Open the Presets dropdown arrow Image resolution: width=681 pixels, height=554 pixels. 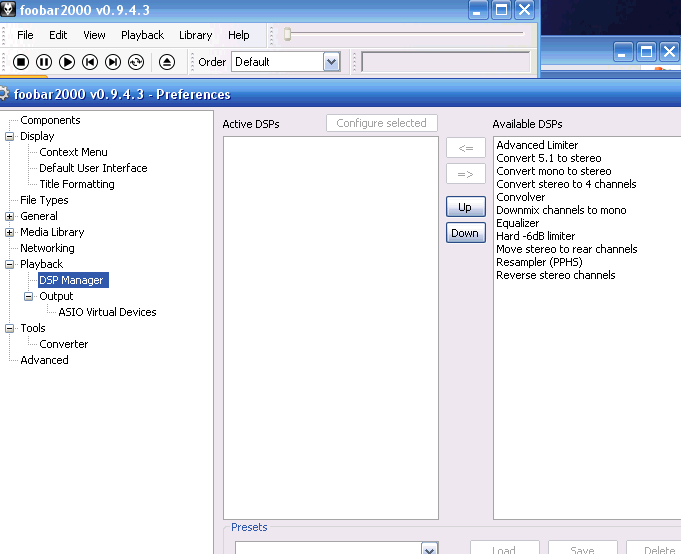point(429,548)
